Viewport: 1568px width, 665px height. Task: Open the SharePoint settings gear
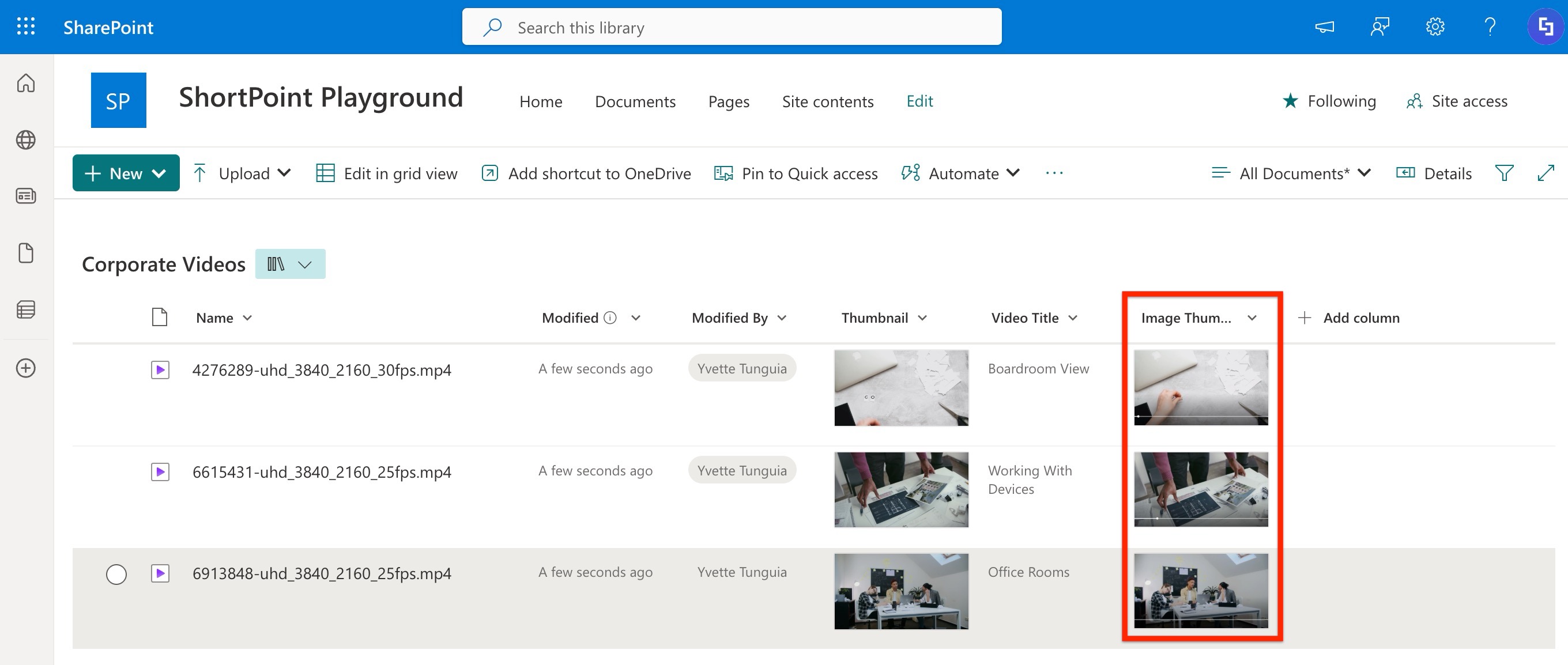click(1434, 26)
